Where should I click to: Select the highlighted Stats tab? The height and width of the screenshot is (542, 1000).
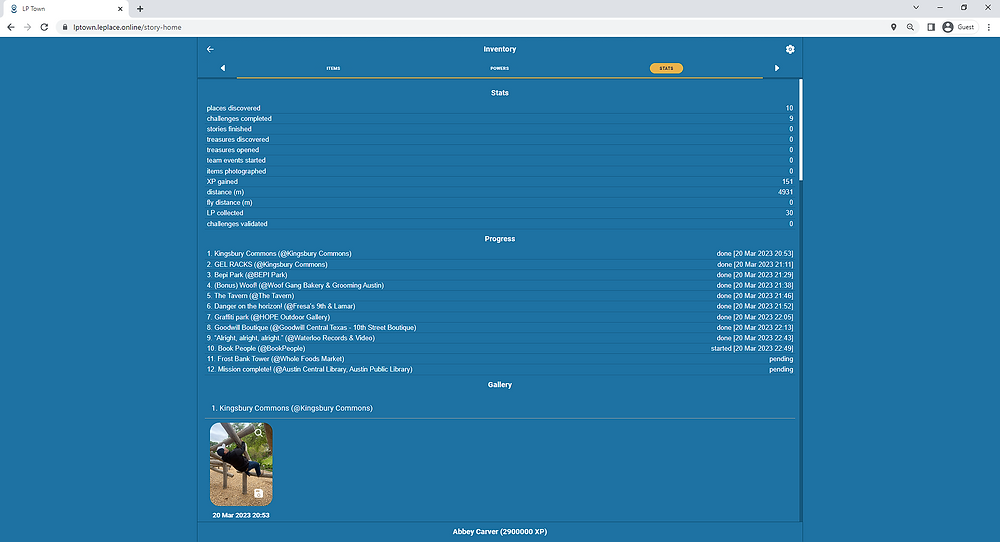[x=666, y=68]
